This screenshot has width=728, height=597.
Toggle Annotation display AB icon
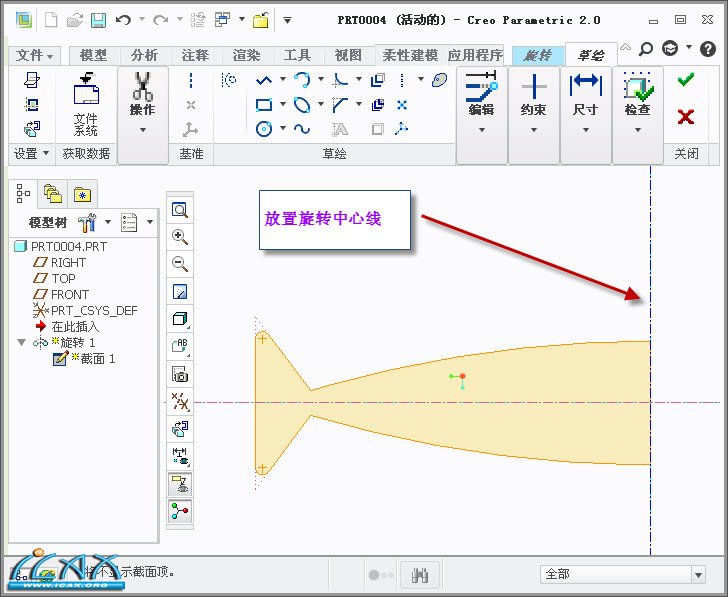click(180, 346)
